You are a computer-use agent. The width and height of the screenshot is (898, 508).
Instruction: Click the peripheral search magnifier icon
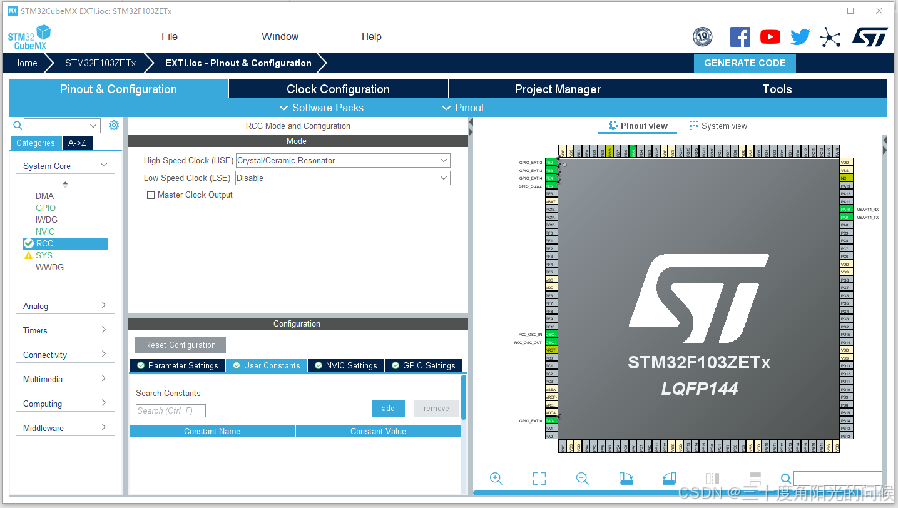18,125
